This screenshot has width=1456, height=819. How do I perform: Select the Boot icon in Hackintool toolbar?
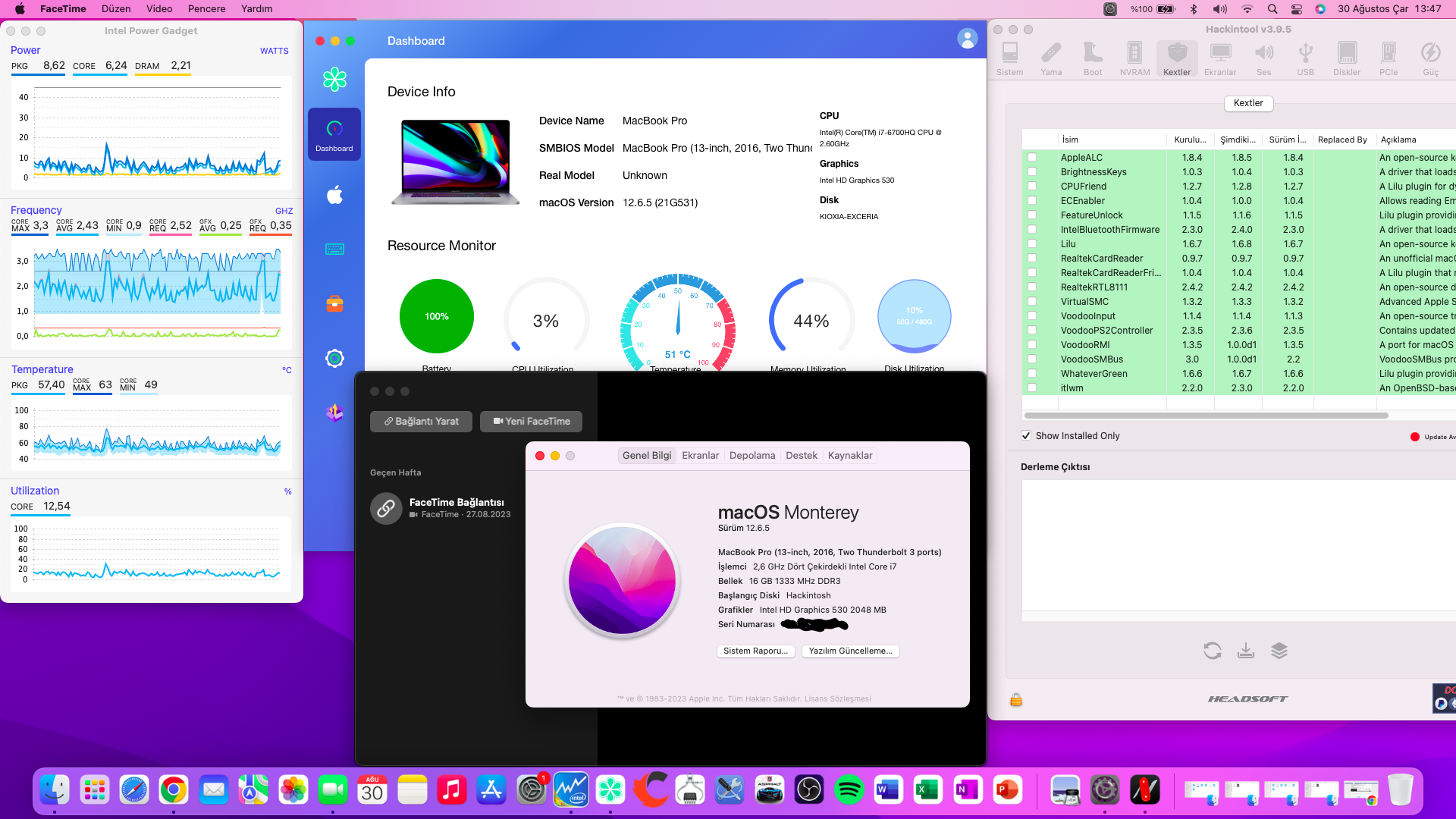pyautogui.click(x=1093, y=58)
